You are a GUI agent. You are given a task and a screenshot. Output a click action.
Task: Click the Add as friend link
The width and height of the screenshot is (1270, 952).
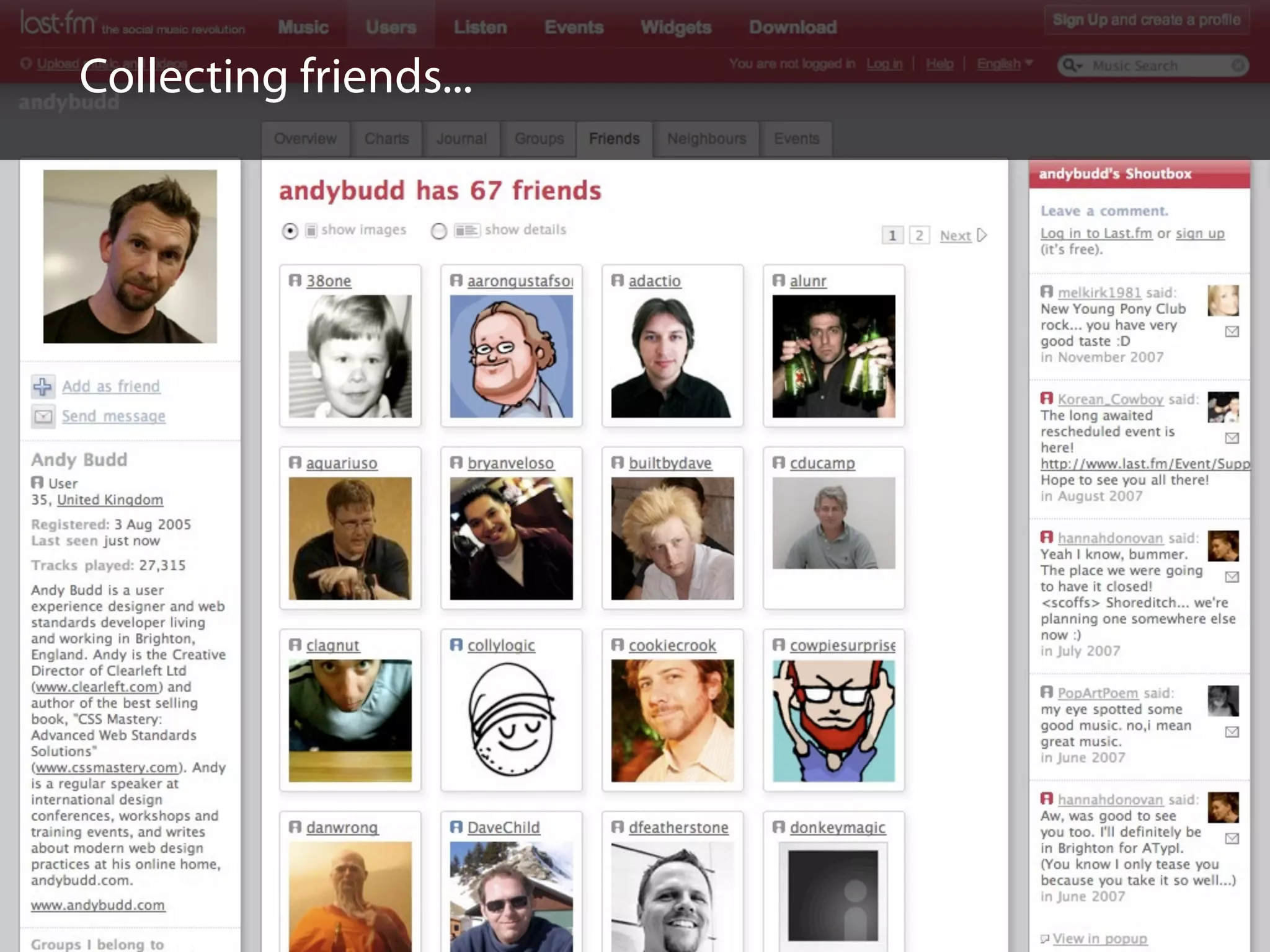(111, 386)
